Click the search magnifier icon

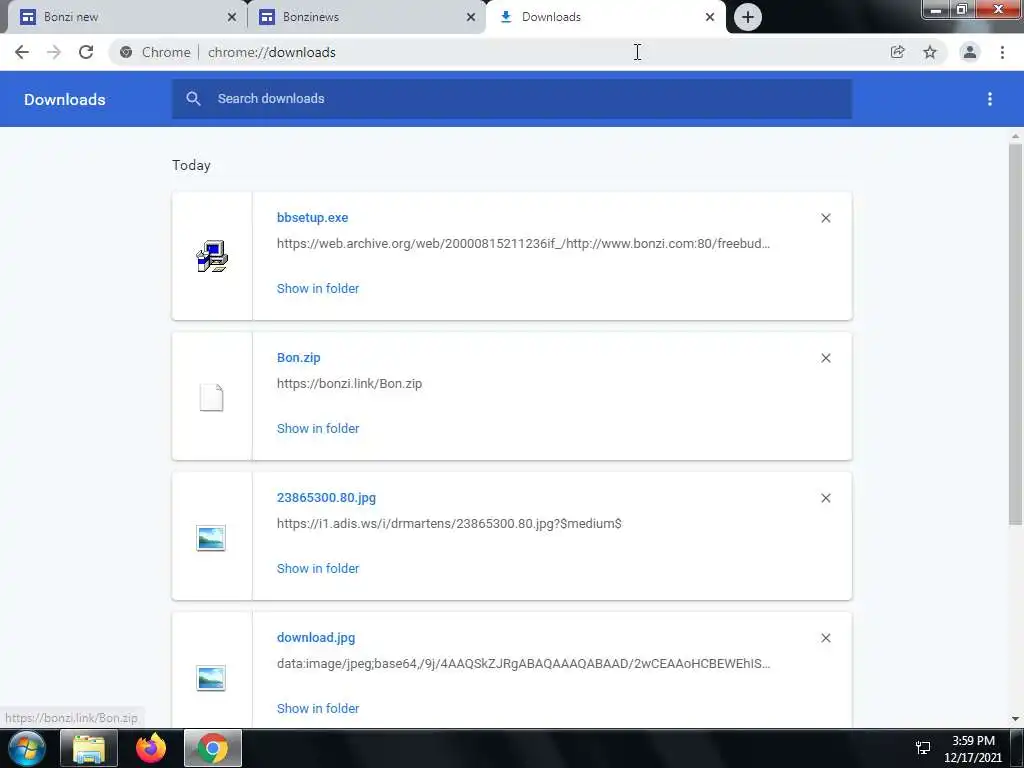(x=193, y=99)
